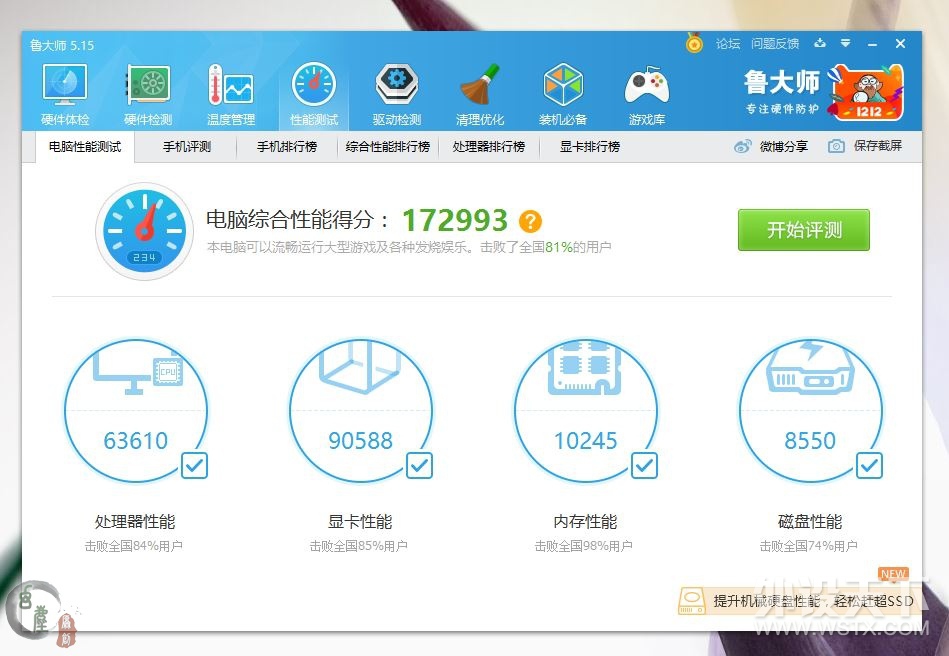Click the hard disk icon in SSD banner
The width and height of the screenshot is (949, 656).
[x=692, y=601]
